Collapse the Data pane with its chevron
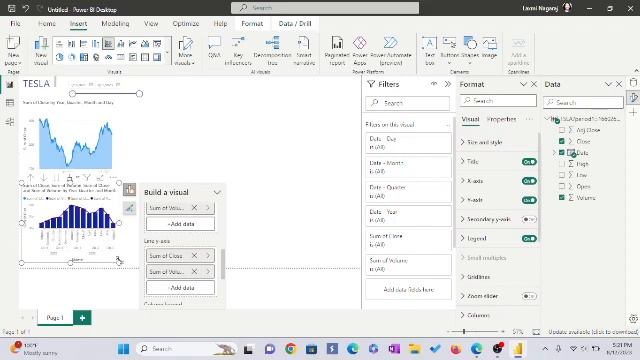Image resolution: width=640 pixels, height=360 pixels. pos(608,84)
